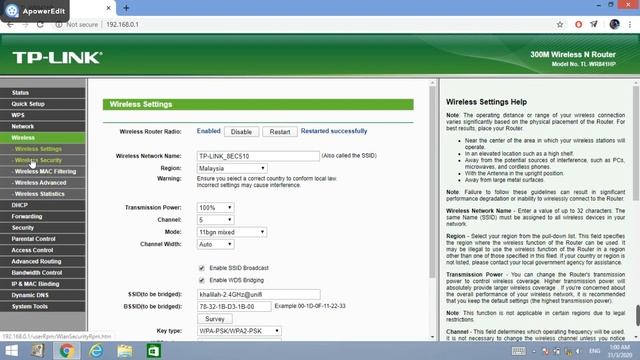Open File Explorer from taskbar

point(125,351)
